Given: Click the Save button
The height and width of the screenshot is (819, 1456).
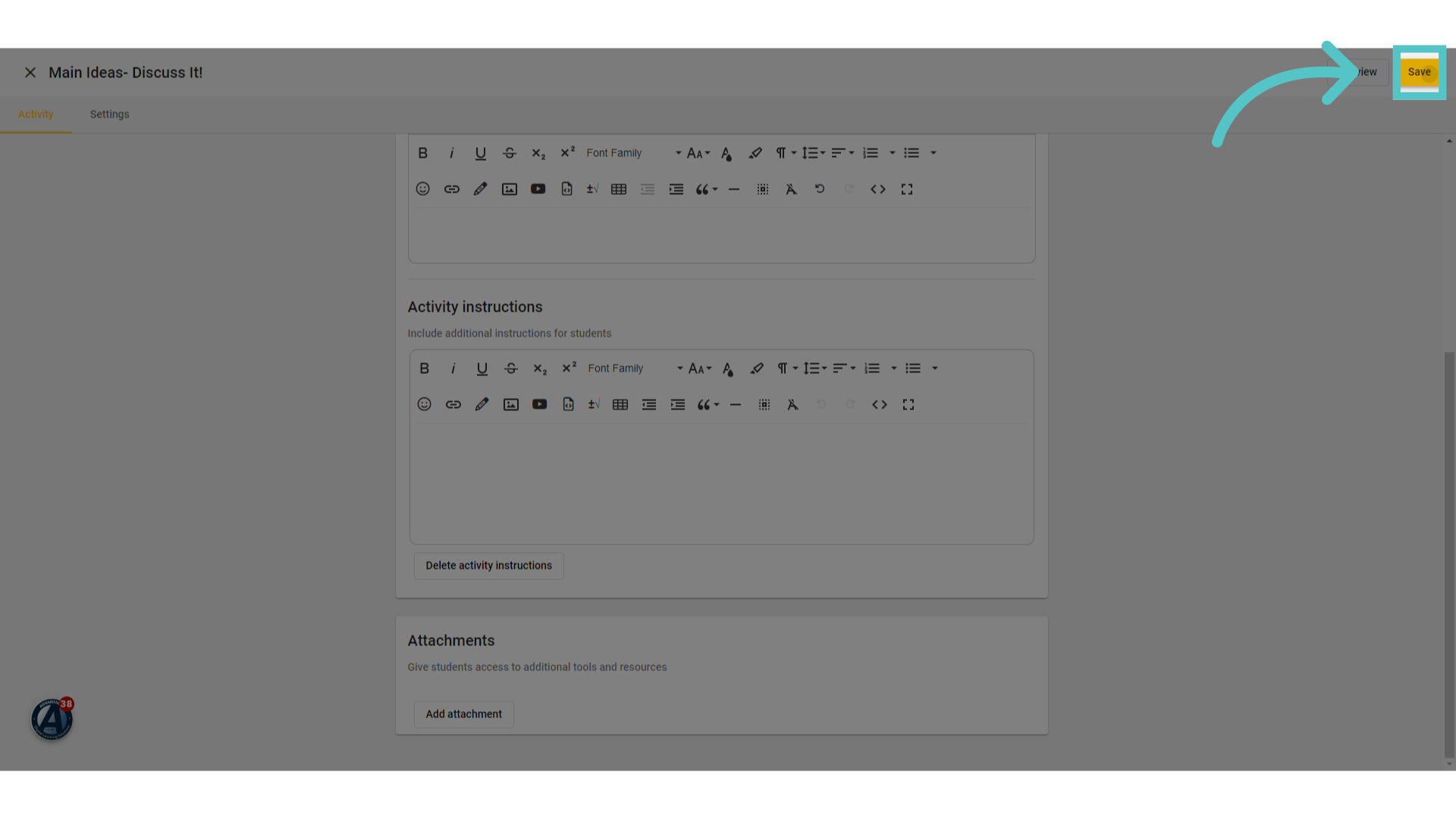Looking at the screenshot, I should pos(1419,72).
